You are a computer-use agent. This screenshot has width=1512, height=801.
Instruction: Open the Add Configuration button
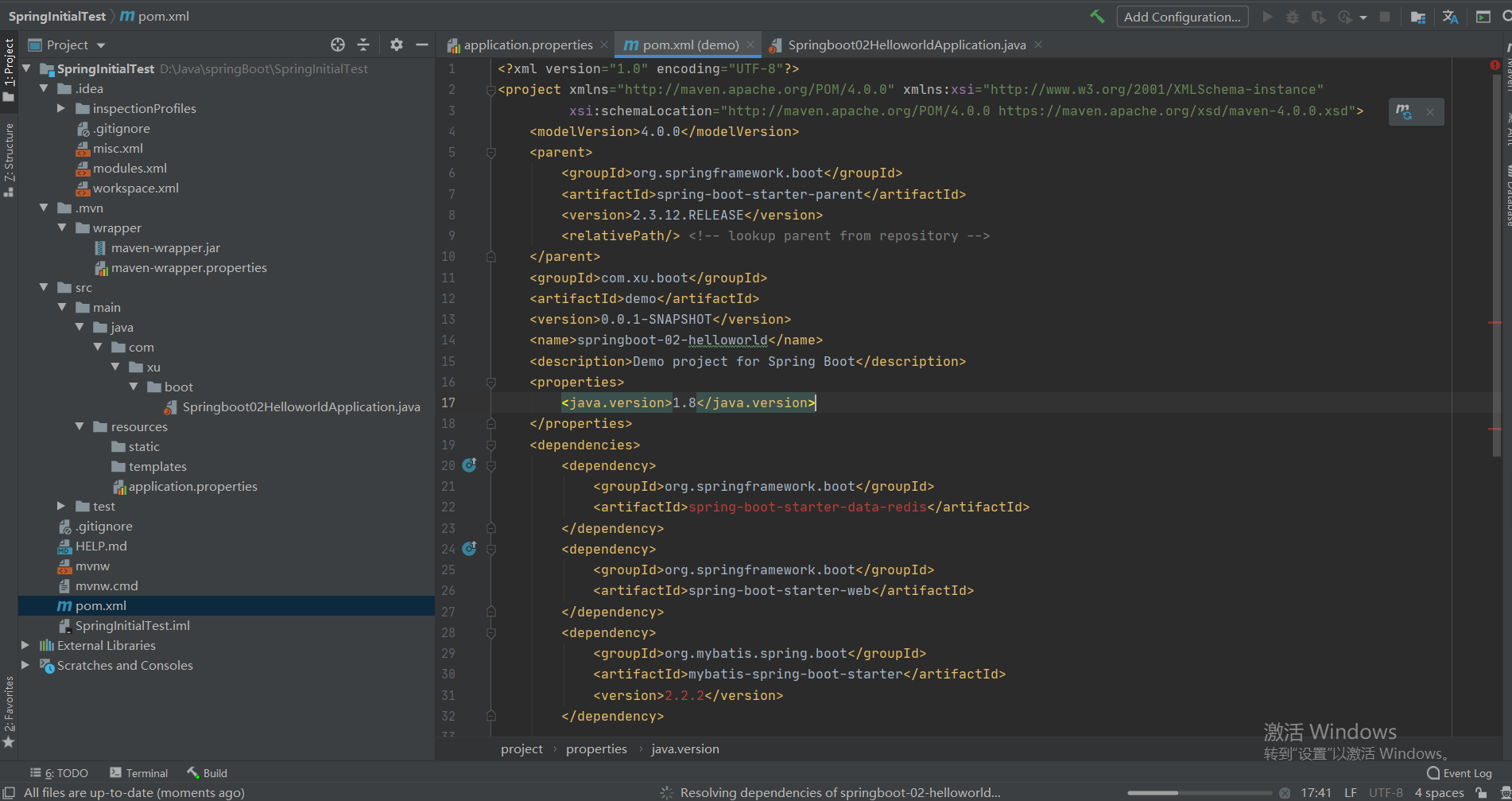[x=1182, y=17]
